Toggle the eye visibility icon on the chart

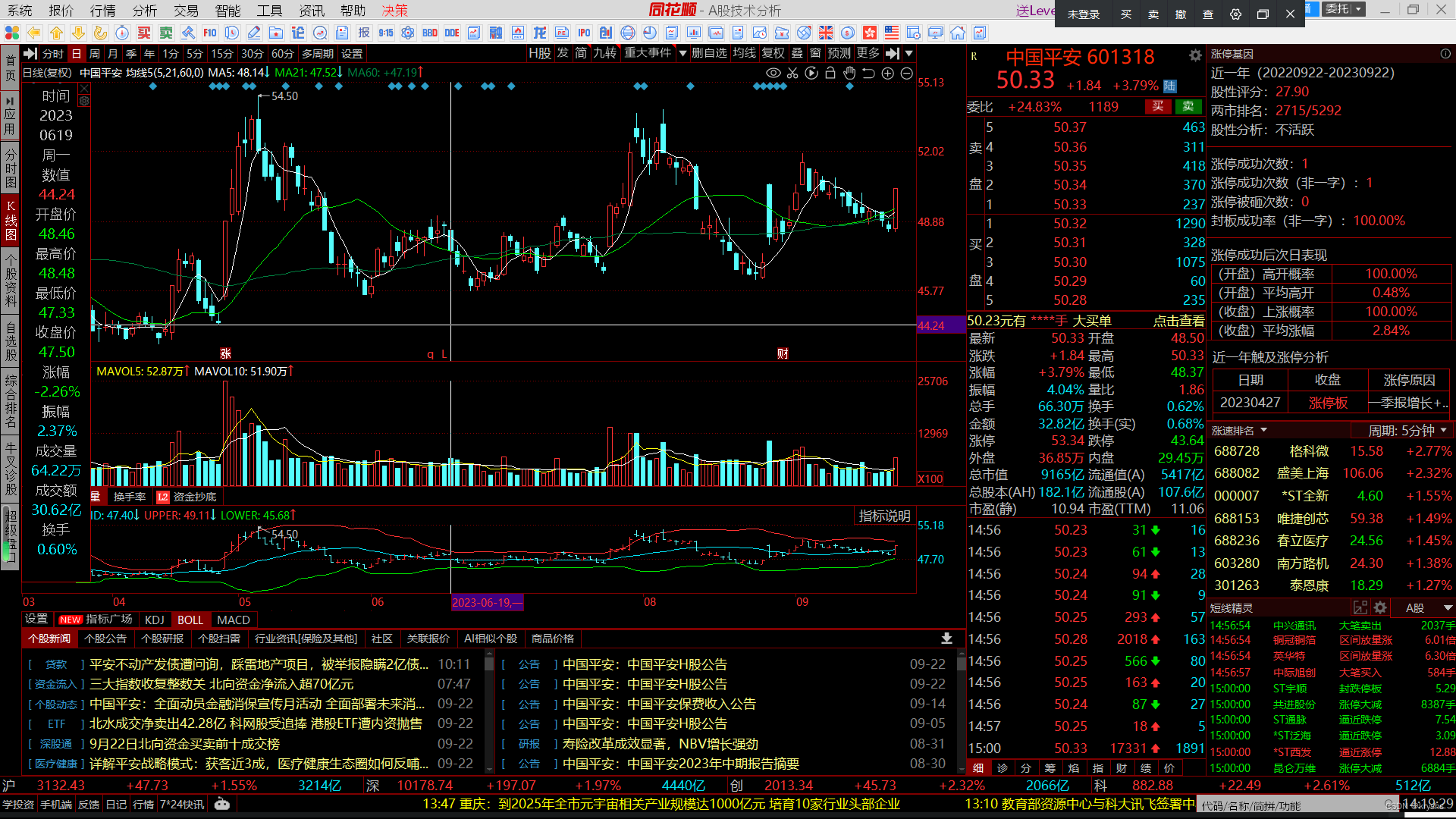click(773, 74)
